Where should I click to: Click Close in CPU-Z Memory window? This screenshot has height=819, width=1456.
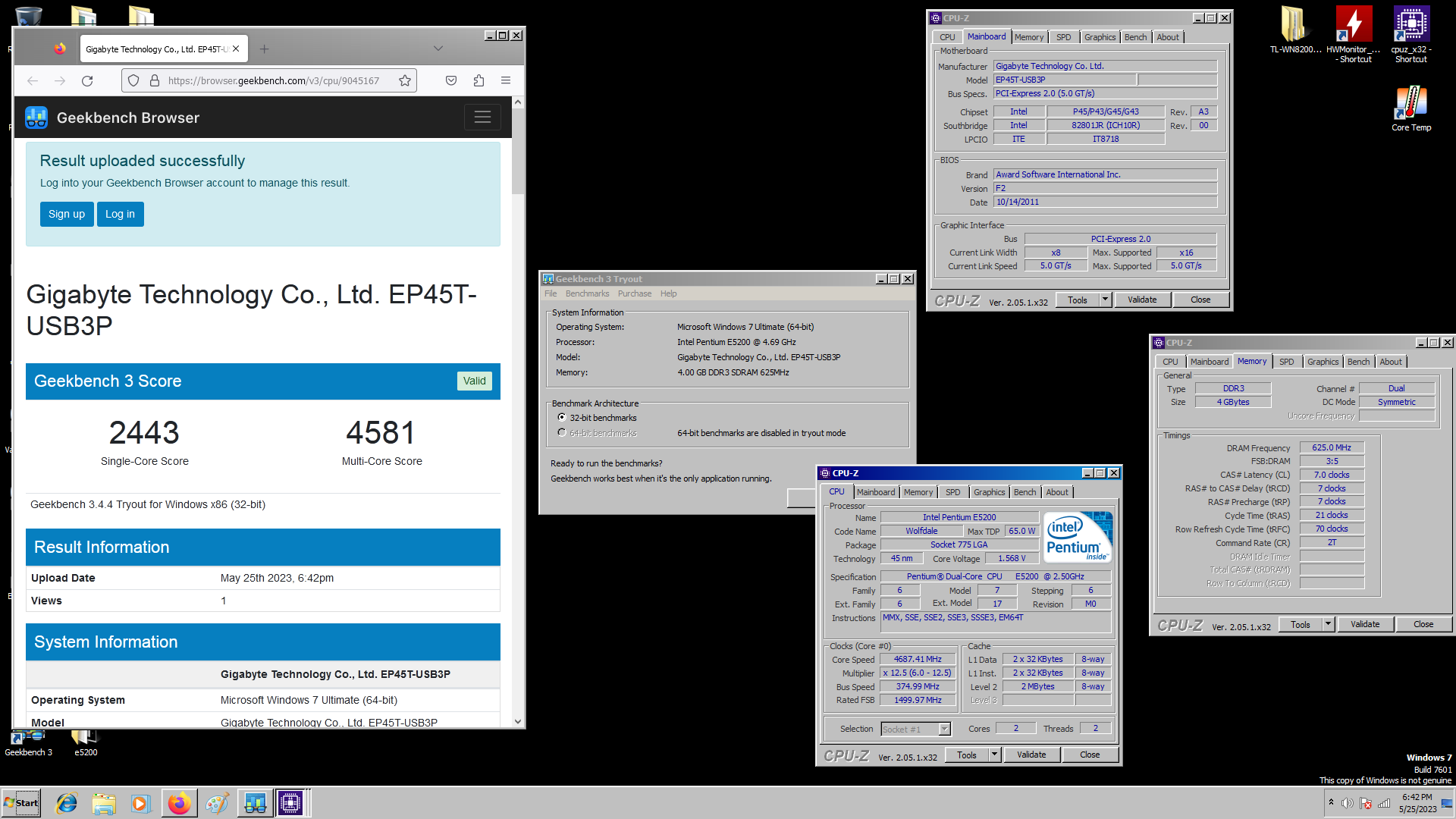coord(1423,624)
